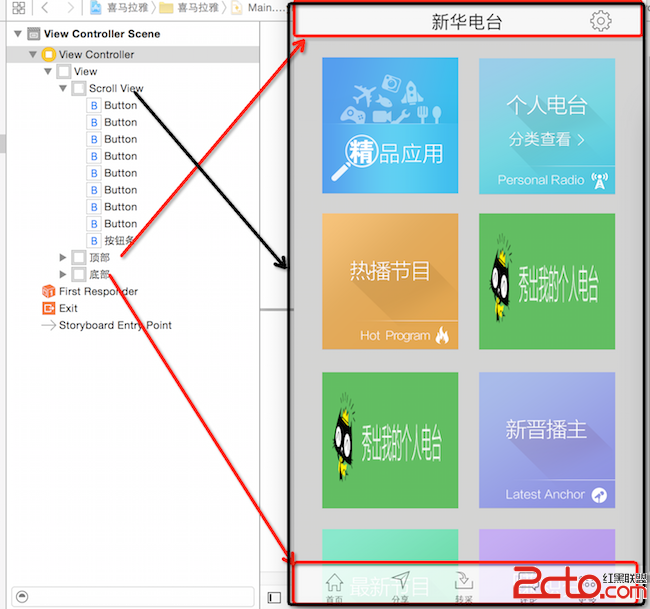The width and height of the screenshot is (650, 609).
Task: Tap green 秀出我的个人电台 tile beside 热播节目
Action: tap(547, 281)
